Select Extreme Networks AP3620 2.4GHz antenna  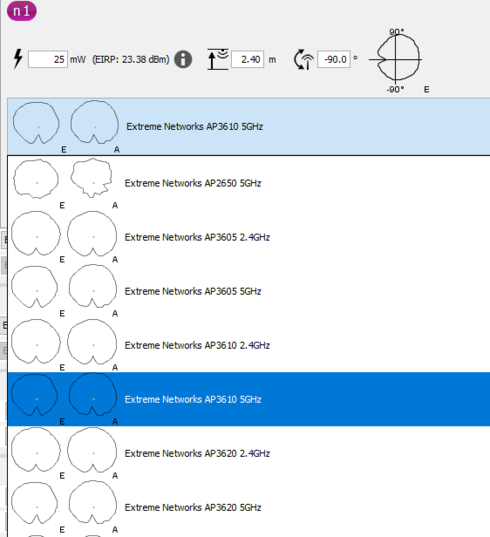click(x=249, y=453)
